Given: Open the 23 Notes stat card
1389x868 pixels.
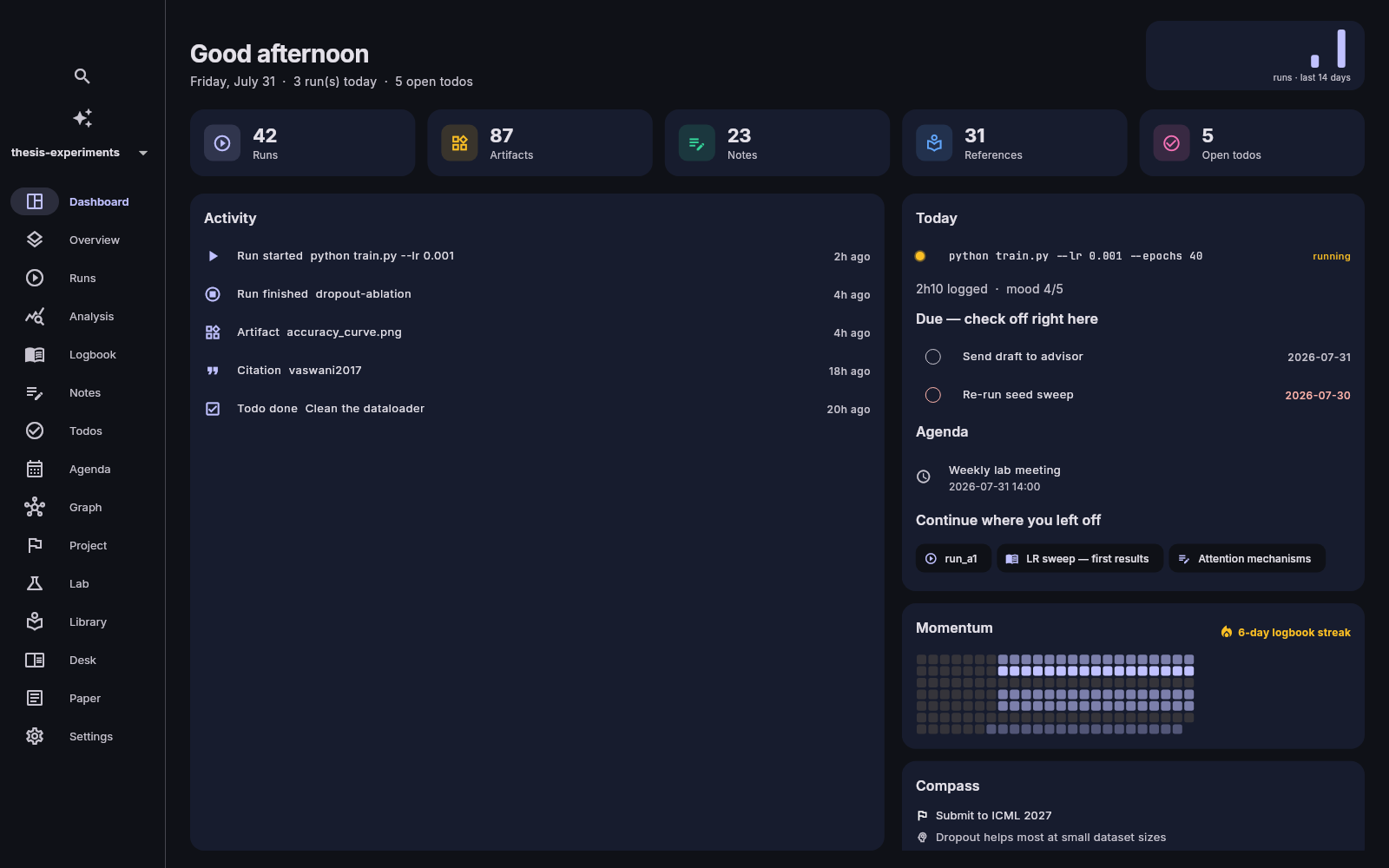Looking at the screenshot, I should pyautogui.click(x=777, y=143).
